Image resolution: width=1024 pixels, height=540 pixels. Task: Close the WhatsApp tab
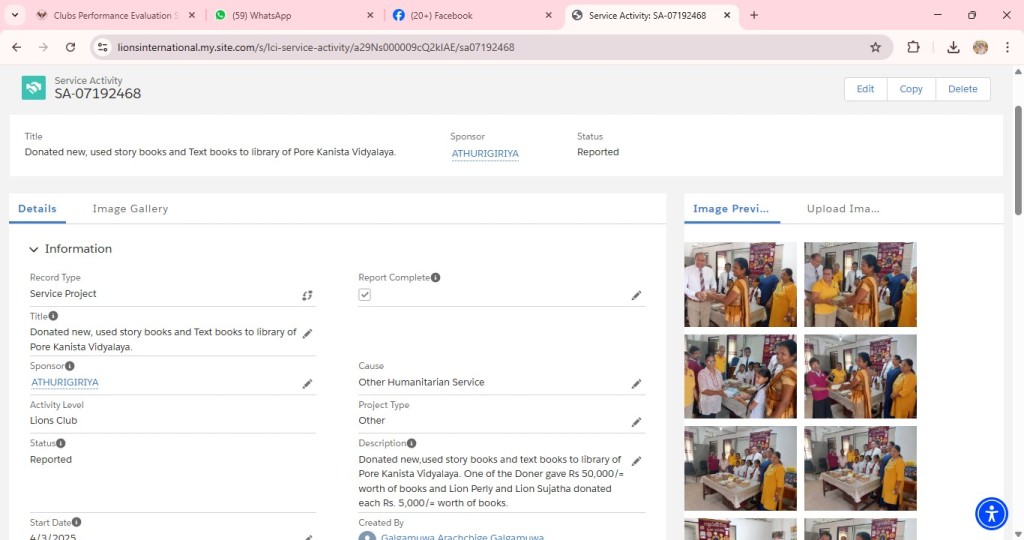[x=370, y=15]
